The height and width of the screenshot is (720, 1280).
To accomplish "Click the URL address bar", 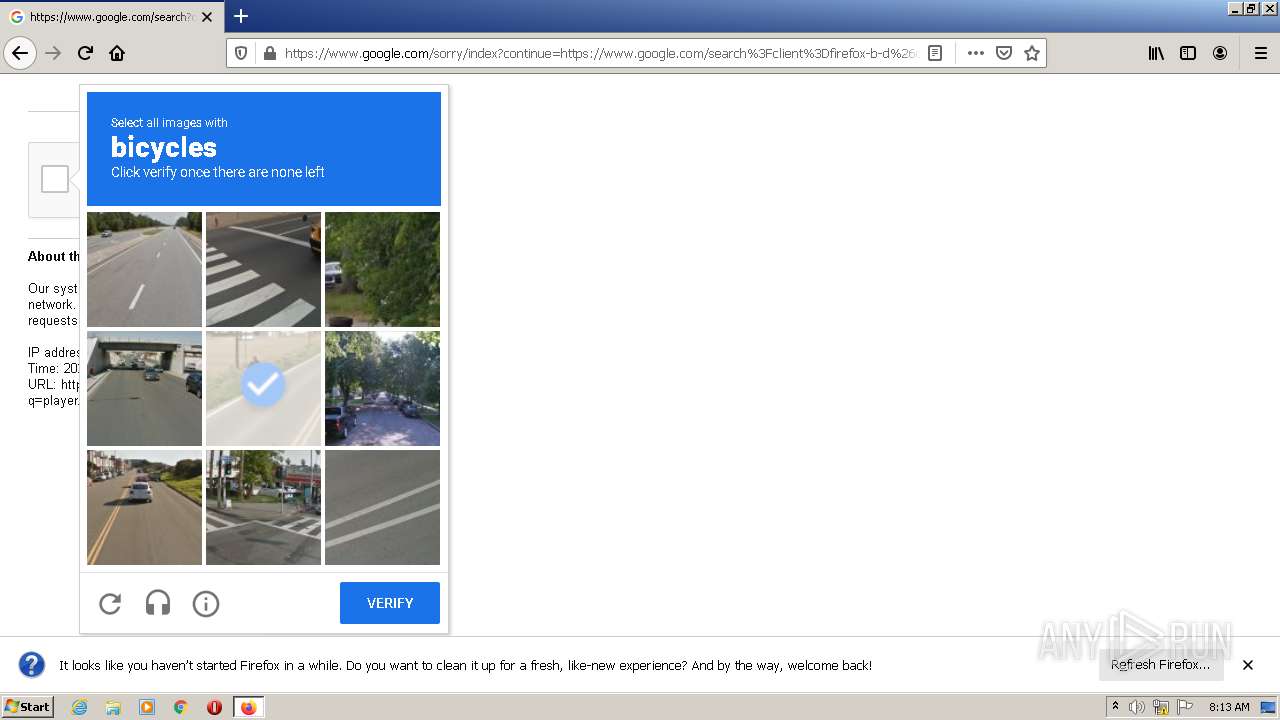I will tap(600, 53).
